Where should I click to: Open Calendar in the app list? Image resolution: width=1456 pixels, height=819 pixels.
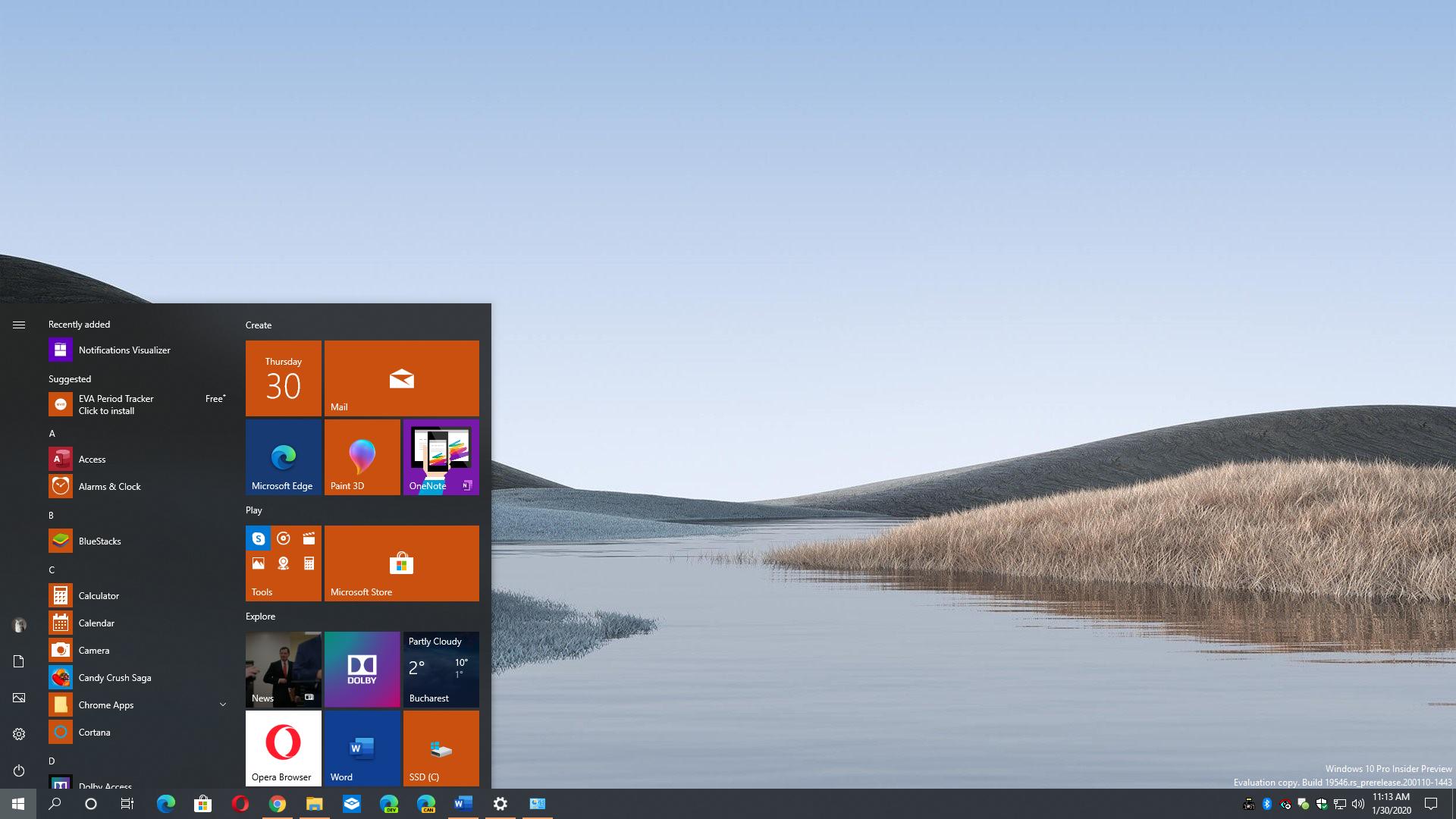click(x=138, y=623)
